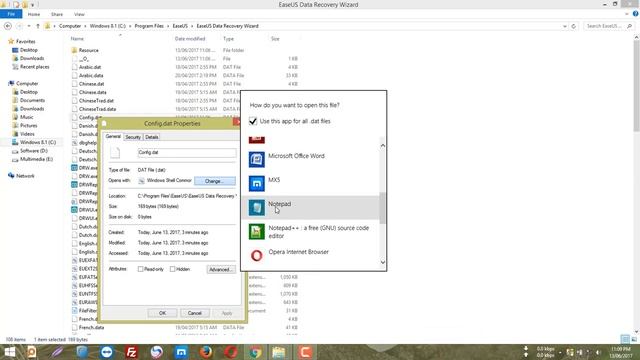Uncheck 'Use this app for all .dat files'
This screenshot has height=360, width=640.
pyautogui.click(x=253, y=121)
